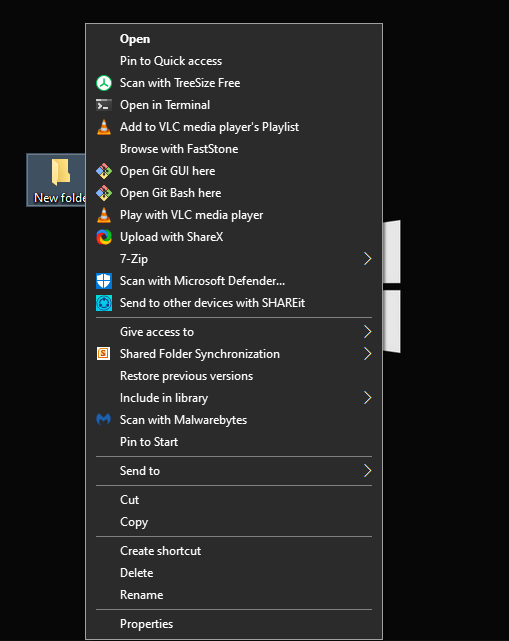Click the Git Bash diamond icon
Screen dimensions: 509x641
[x=104, y=193]
